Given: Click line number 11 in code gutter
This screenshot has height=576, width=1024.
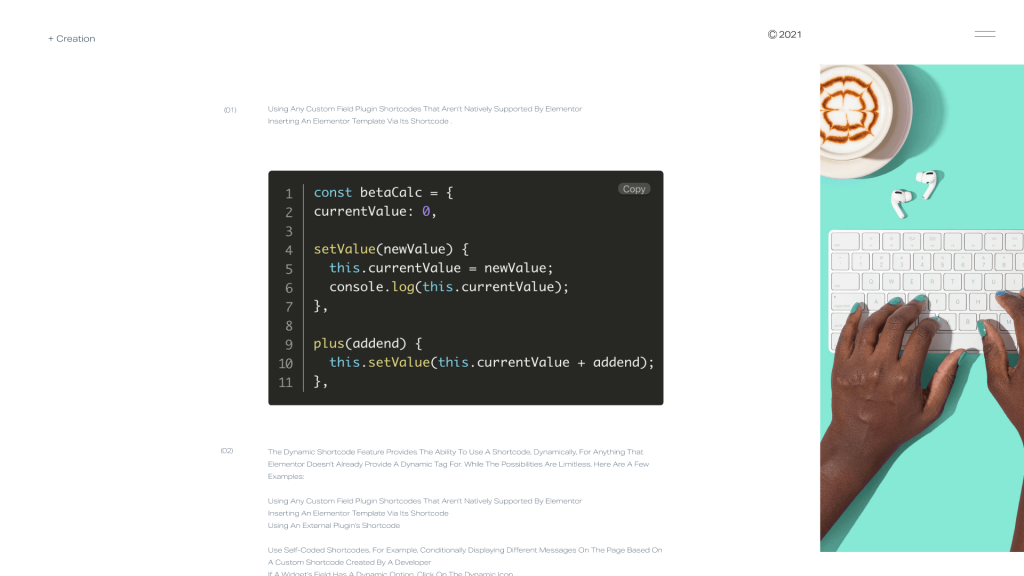Looking at the screenshot, I should (286, 382).
